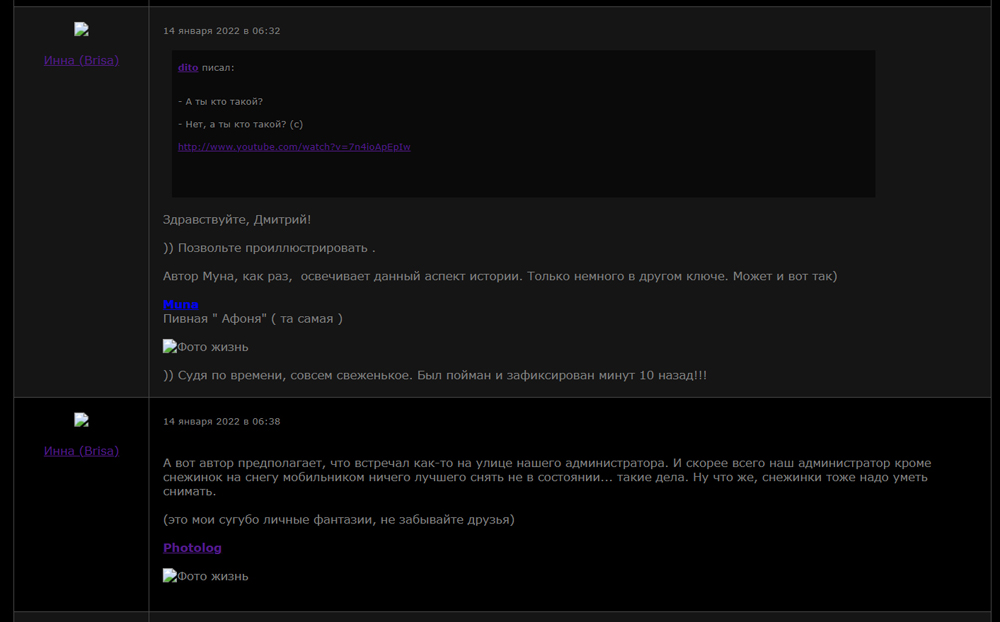Image resolution: width=1000 pixels, height=622 pixels.
Task: Open the blue Muna author link
Action: [181, 304]
